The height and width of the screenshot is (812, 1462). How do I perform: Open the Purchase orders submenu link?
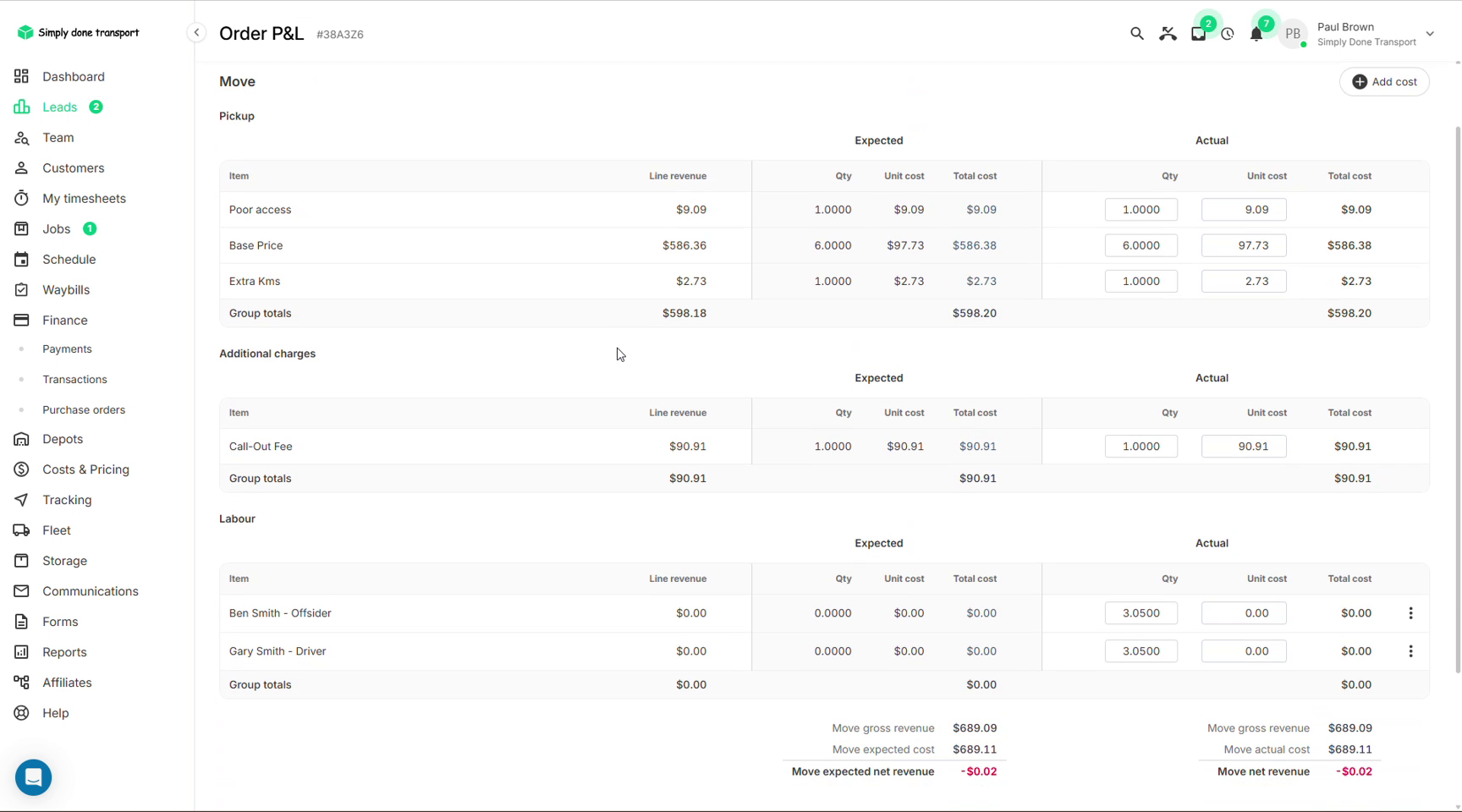(x=84, y=409)
